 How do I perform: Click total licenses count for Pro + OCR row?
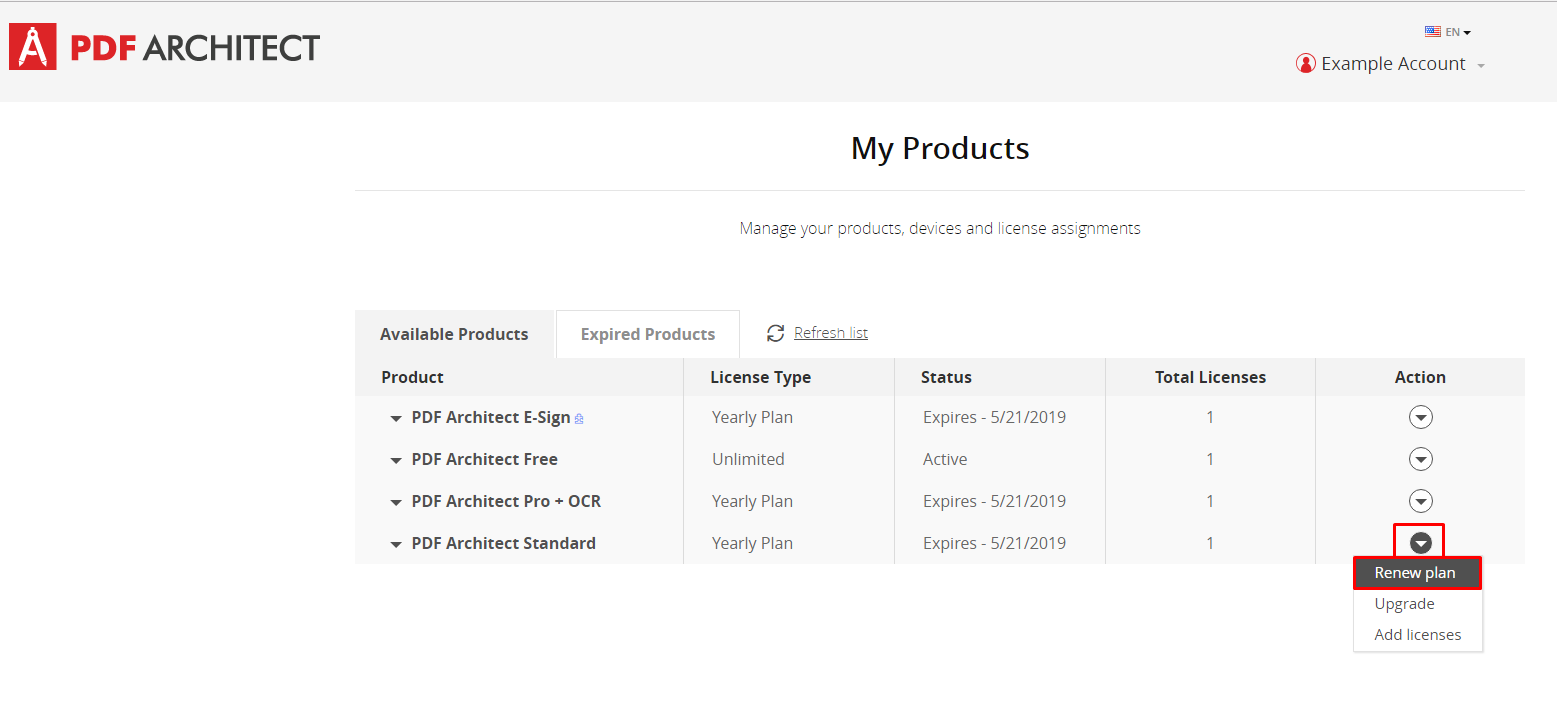pyautogui.click(x=1210, y=501)
